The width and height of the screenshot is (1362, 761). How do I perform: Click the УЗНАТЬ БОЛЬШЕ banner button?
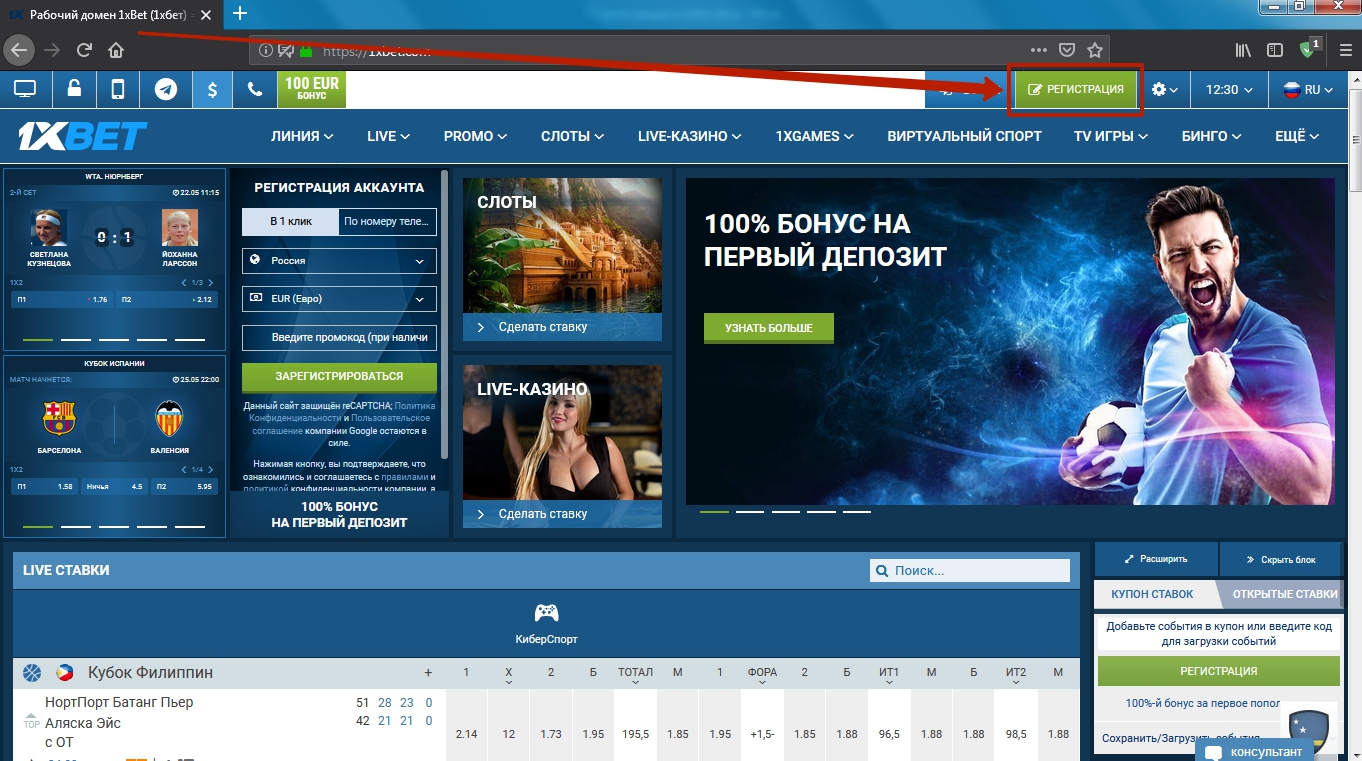[x=768, y=328]
